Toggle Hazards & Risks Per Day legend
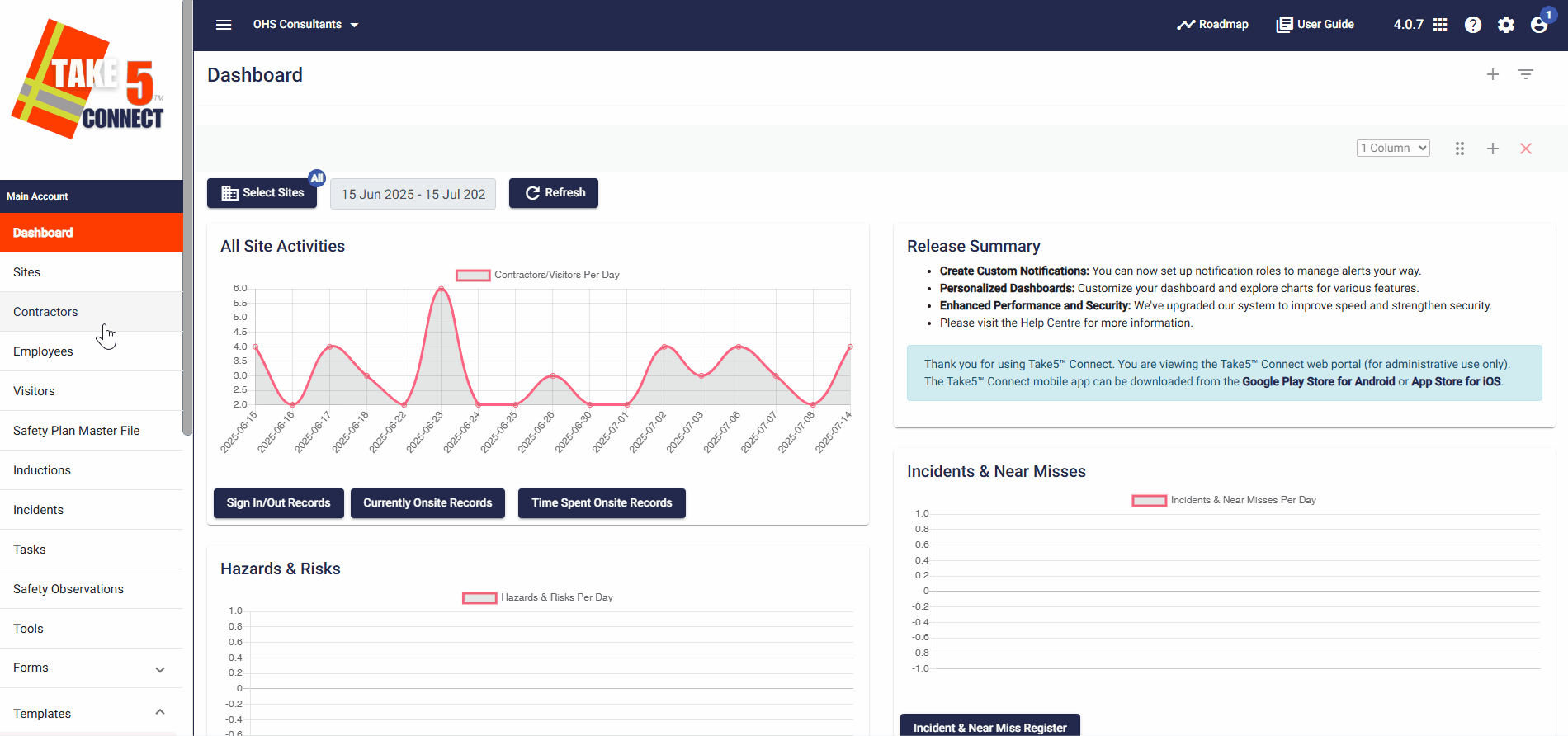The width and height of the screenshot is (1568, 736). point(537,597)
